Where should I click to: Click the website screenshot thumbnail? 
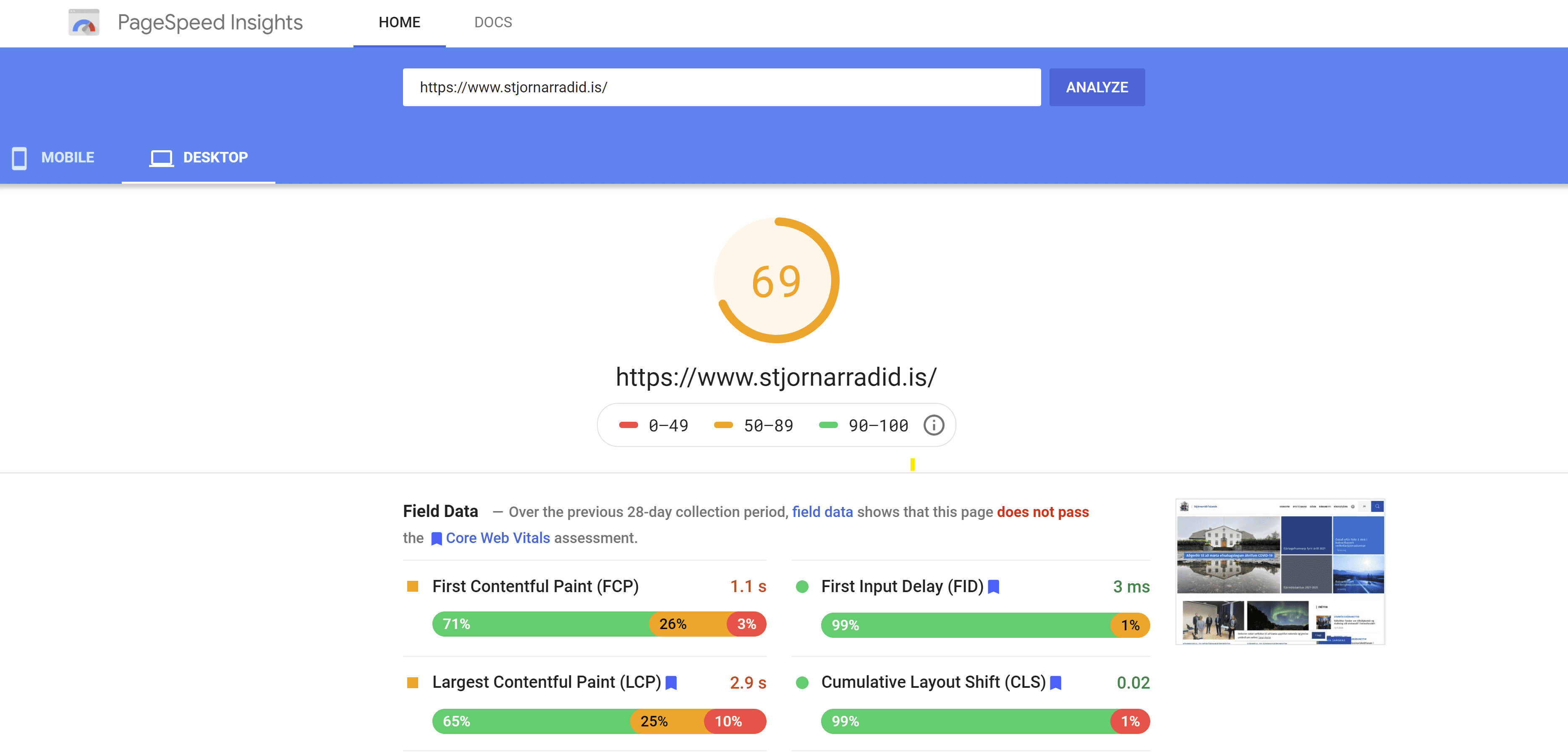pos(1280,571)
